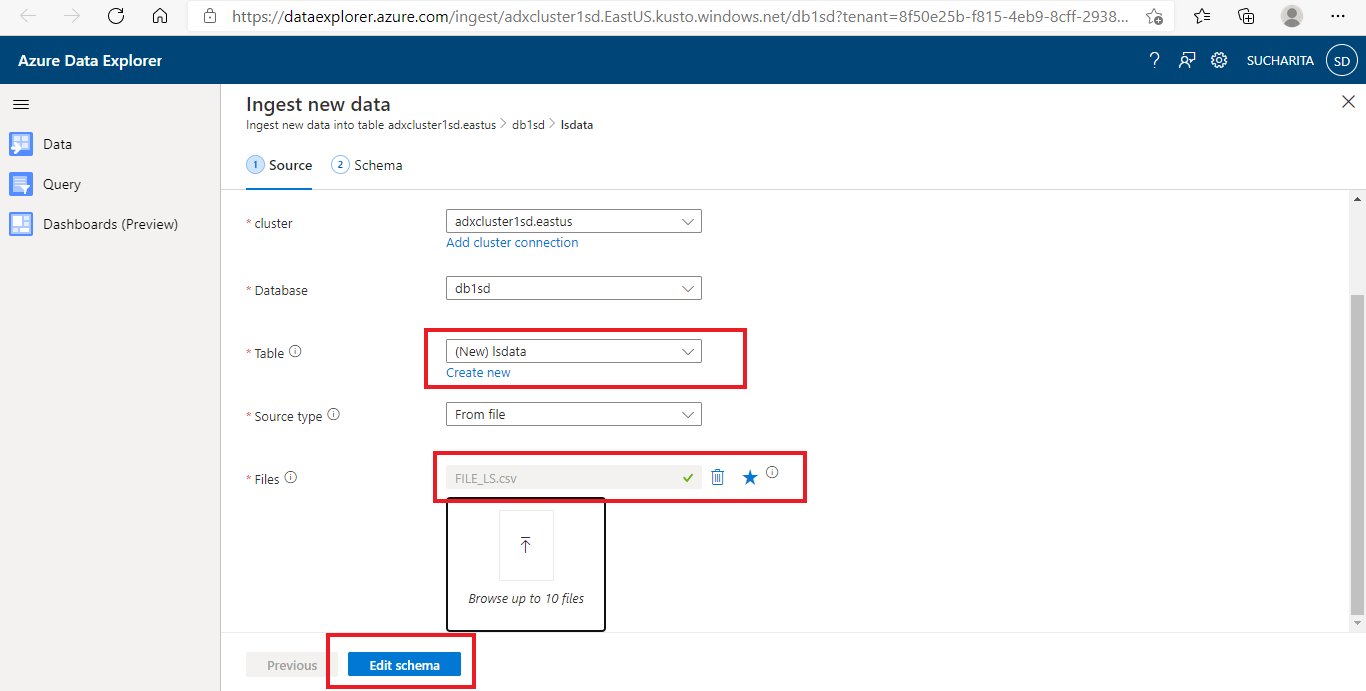The width and height of the screenshot is (1366, 691).
Task: Click the lock icon in the address bar
Action: (209, 16)
